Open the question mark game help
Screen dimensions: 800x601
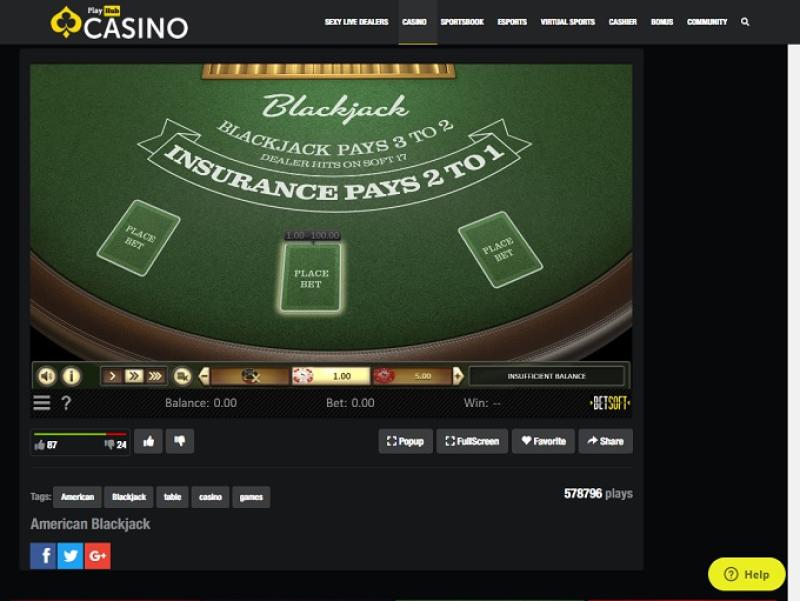click(x=66, y=403)
